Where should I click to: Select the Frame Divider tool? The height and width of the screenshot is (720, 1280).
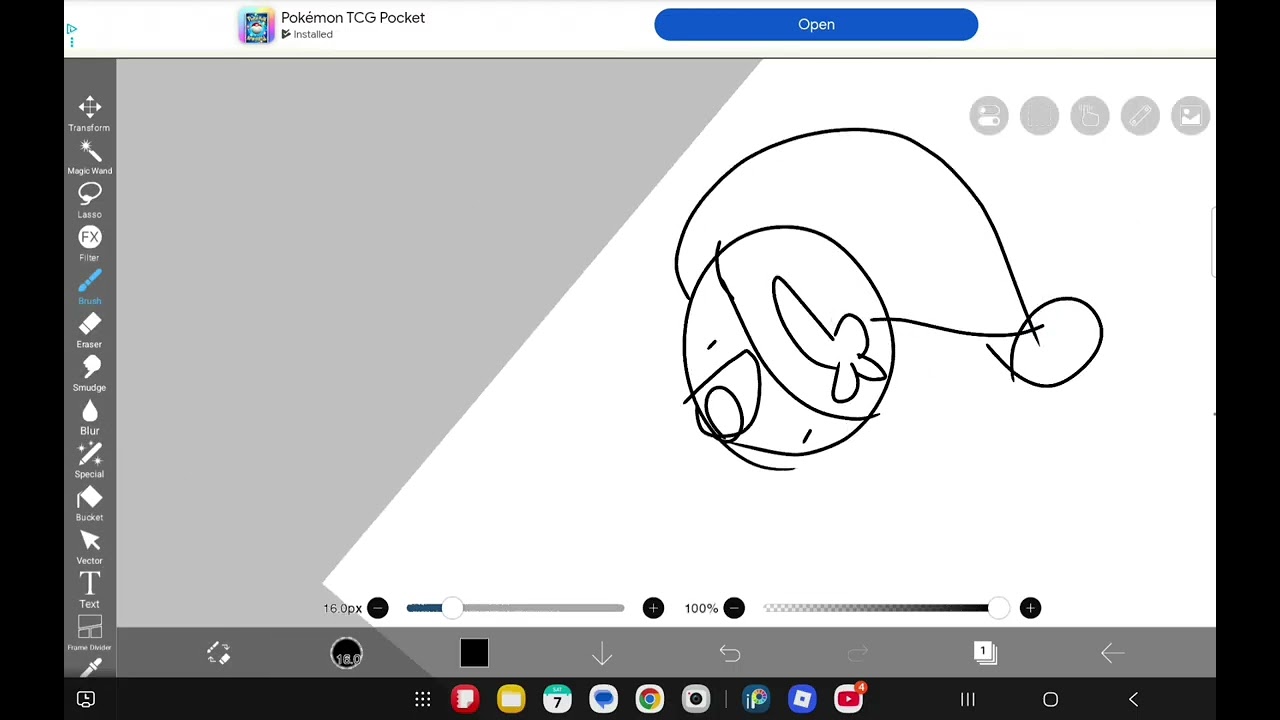(89, 633)
